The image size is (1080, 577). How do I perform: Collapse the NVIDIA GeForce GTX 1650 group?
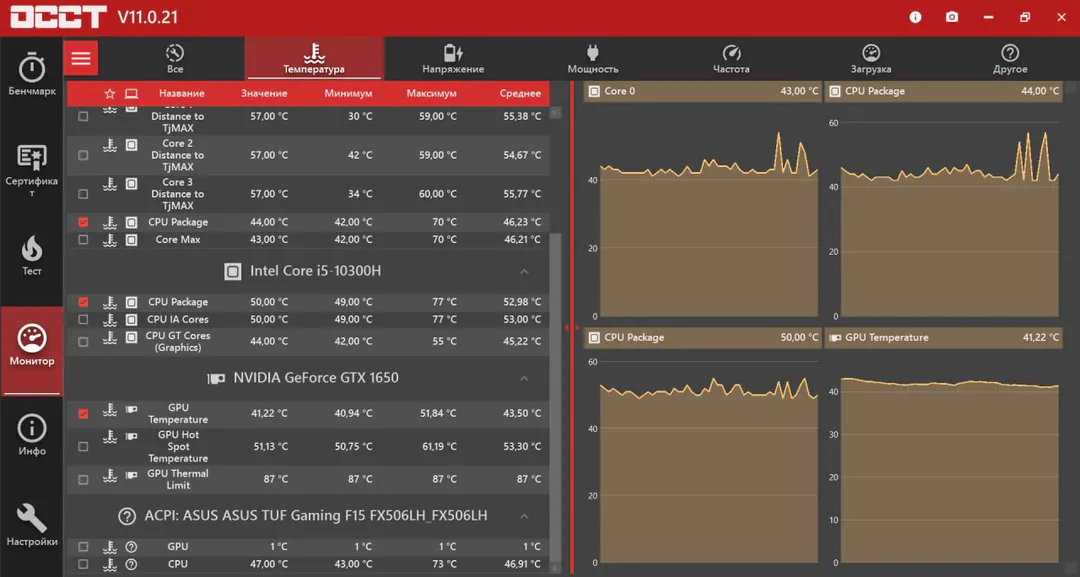click(x=524, y=378)
